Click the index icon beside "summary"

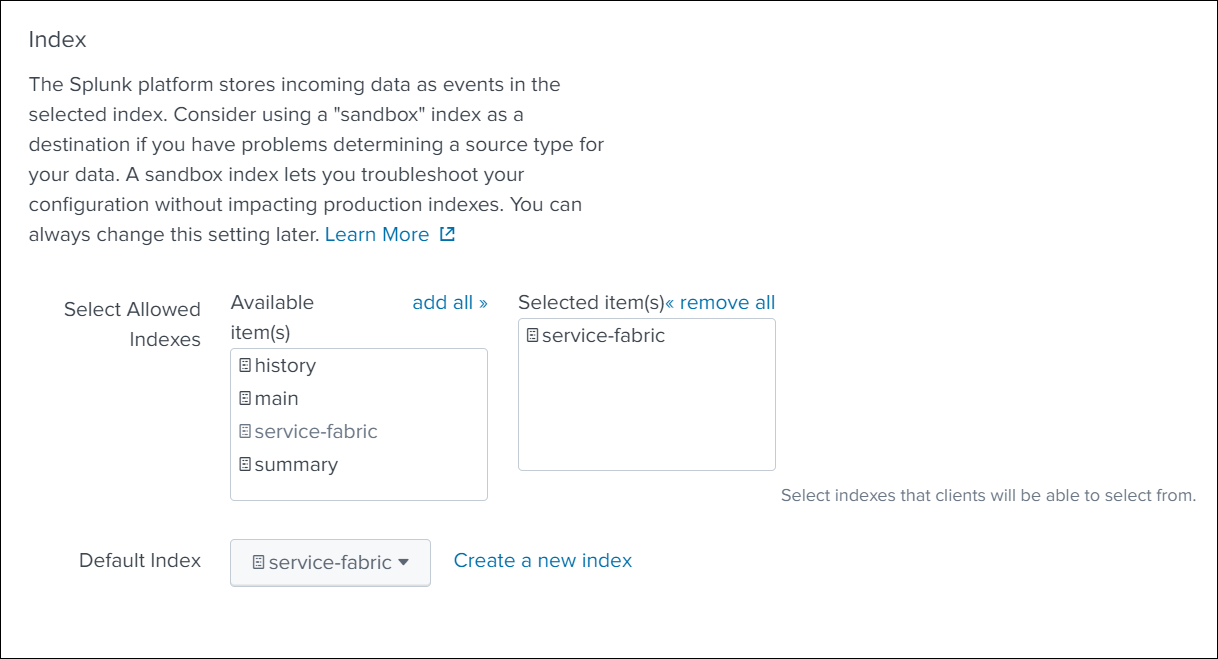pos(245,465)
